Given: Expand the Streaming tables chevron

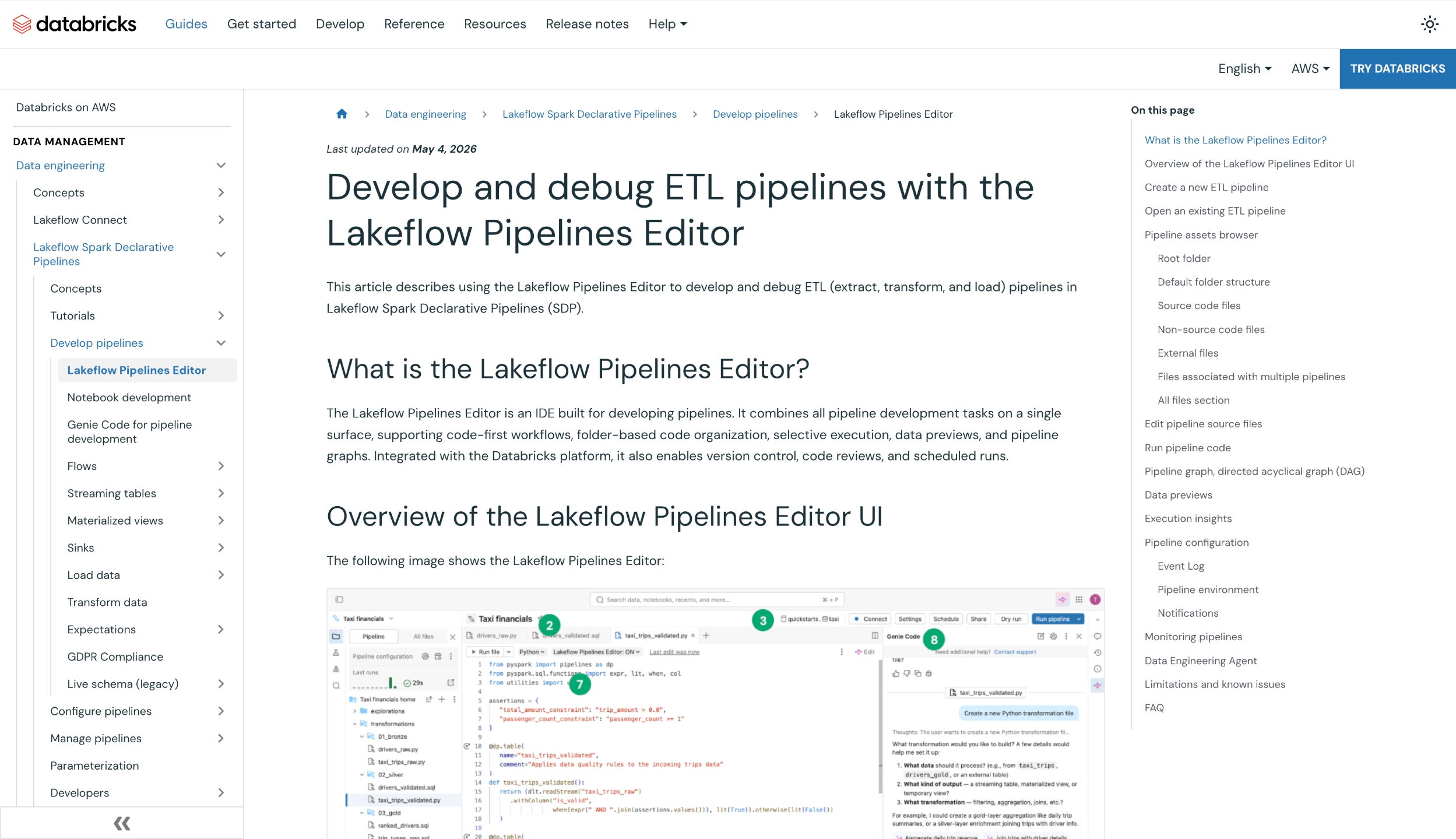Looking at the screenshot, I should pyautogui.click(x=221, y=493).
